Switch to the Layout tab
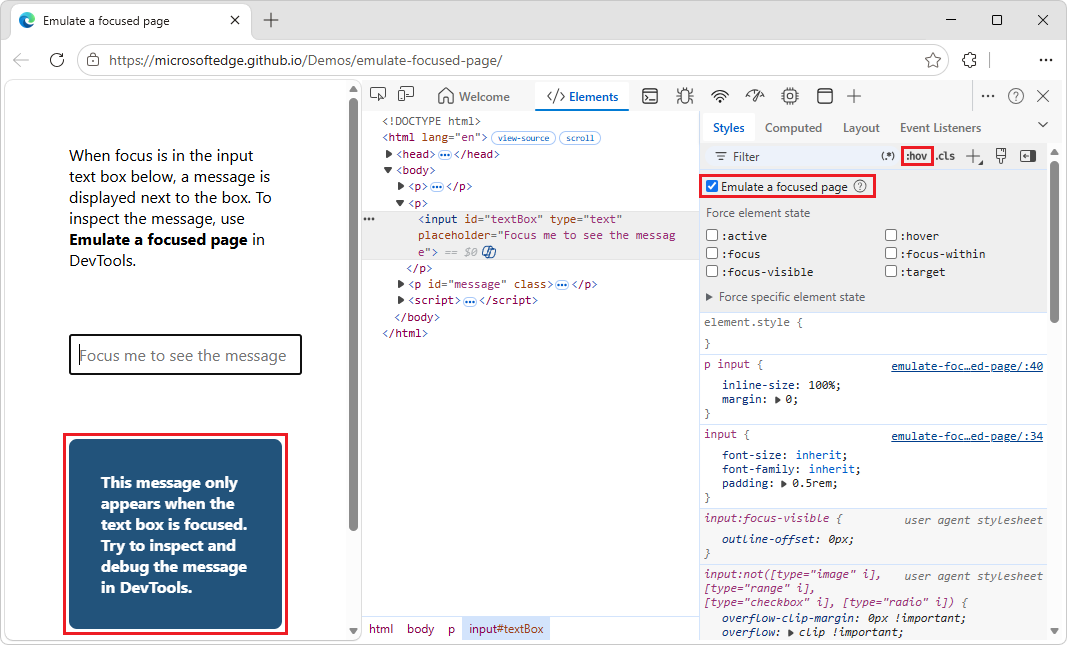1067x645 pixels. 861,128
